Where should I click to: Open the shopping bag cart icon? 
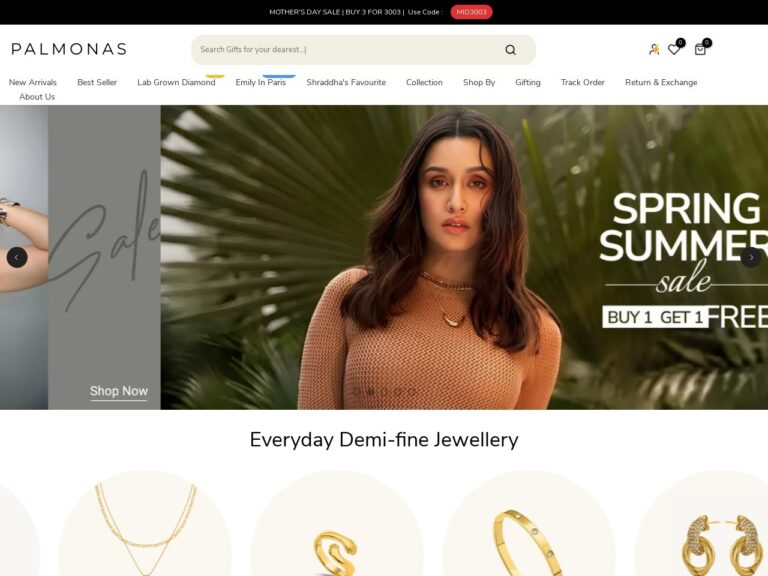pyautogui.click(x=700, y=49)
